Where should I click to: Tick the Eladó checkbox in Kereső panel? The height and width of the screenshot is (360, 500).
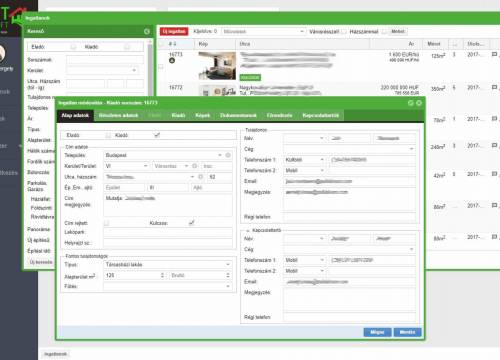point(73,47)
